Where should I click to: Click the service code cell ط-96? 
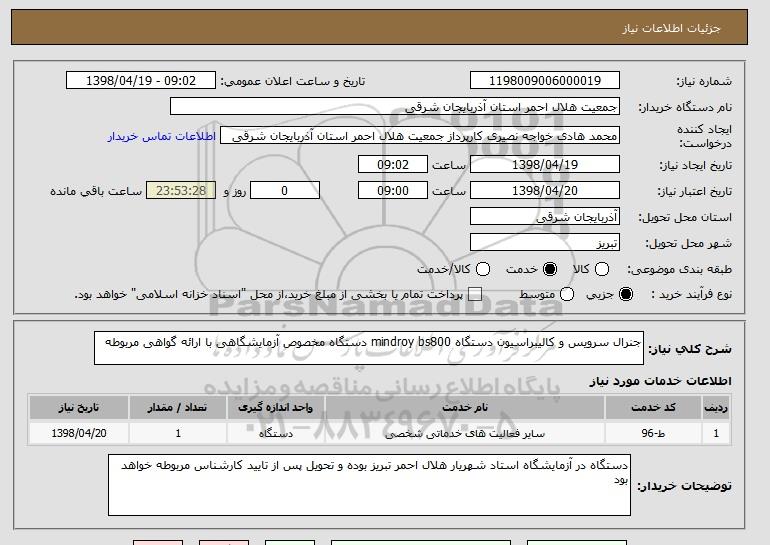click(x=653, y=433)
